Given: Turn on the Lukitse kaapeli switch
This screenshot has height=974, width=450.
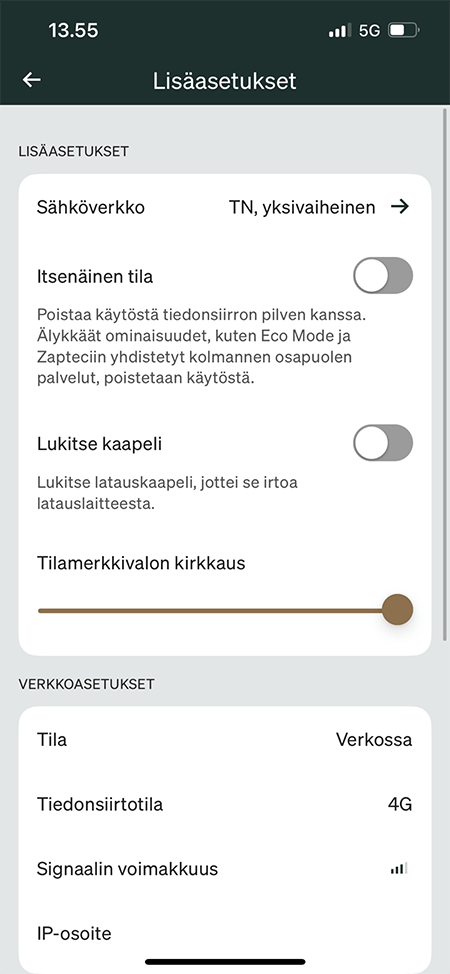Looking at the screenshot, I should point(383,443).
